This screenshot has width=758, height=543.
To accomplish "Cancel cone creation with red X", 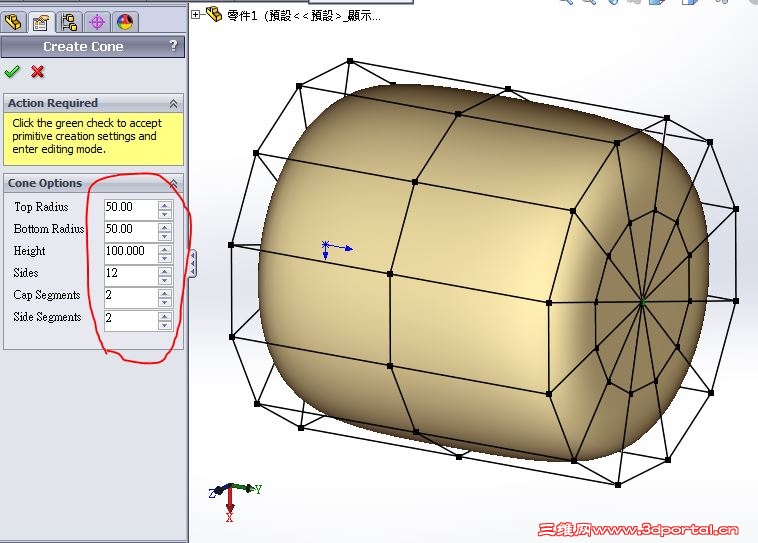I will [x=37, y=72].
